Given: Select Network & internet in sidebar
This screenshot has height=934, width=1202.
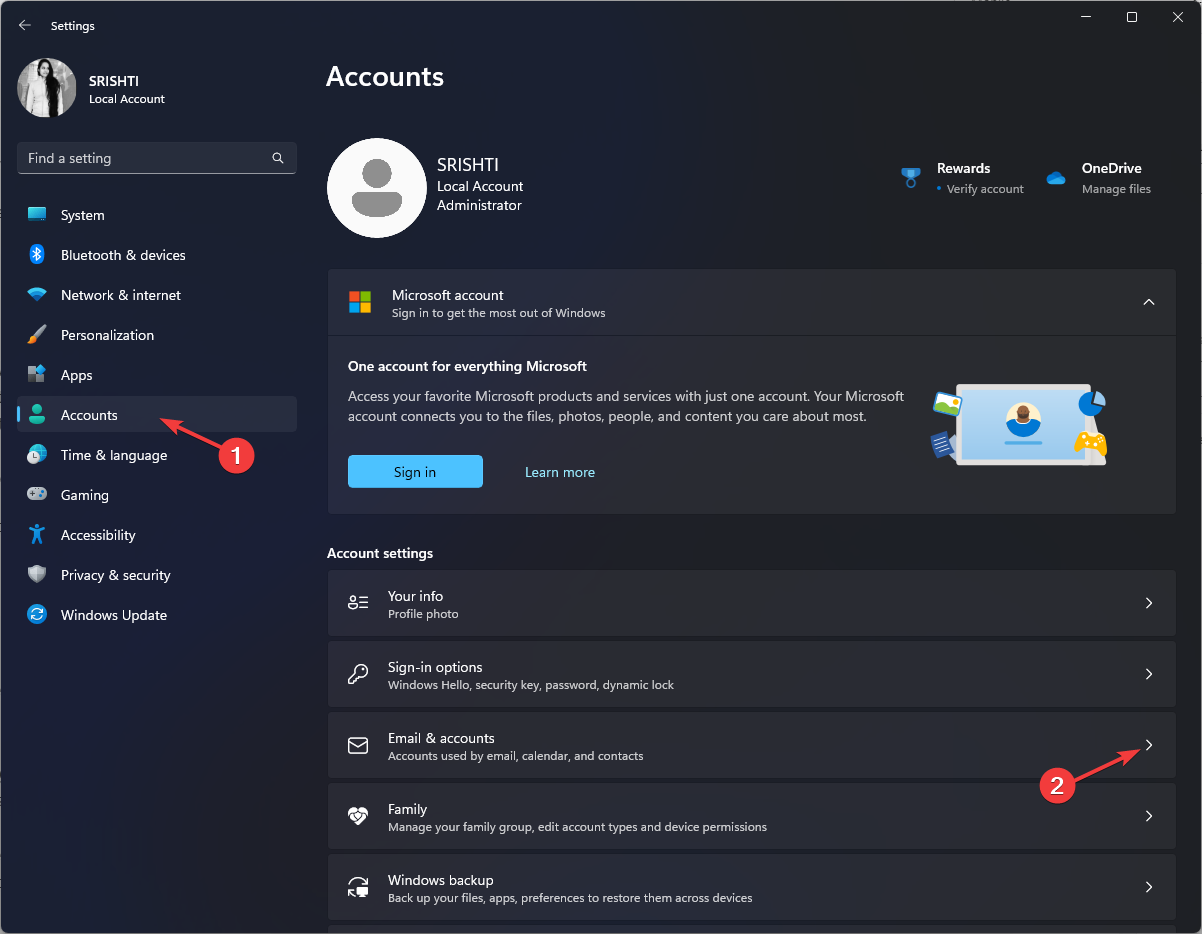Looking at the screenshot, I should [x=120, y=294].
